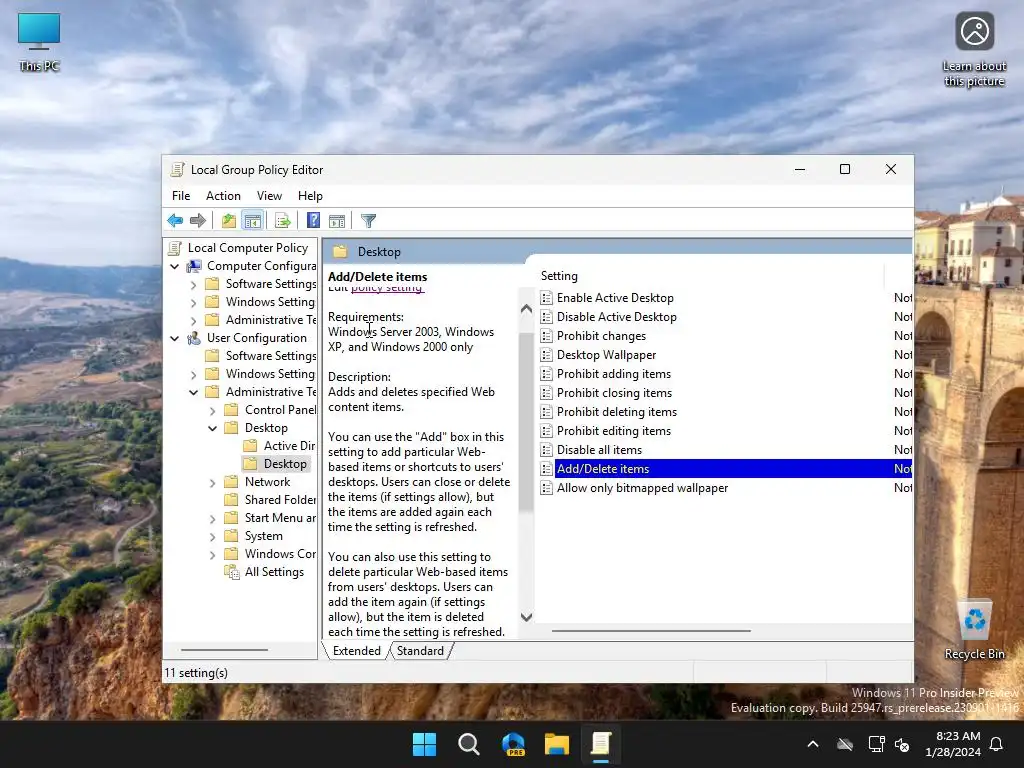The width and height of the screenshot is (1024, 768).
Task: Click the Export List toolbar icon
Action: click(283, 221)
